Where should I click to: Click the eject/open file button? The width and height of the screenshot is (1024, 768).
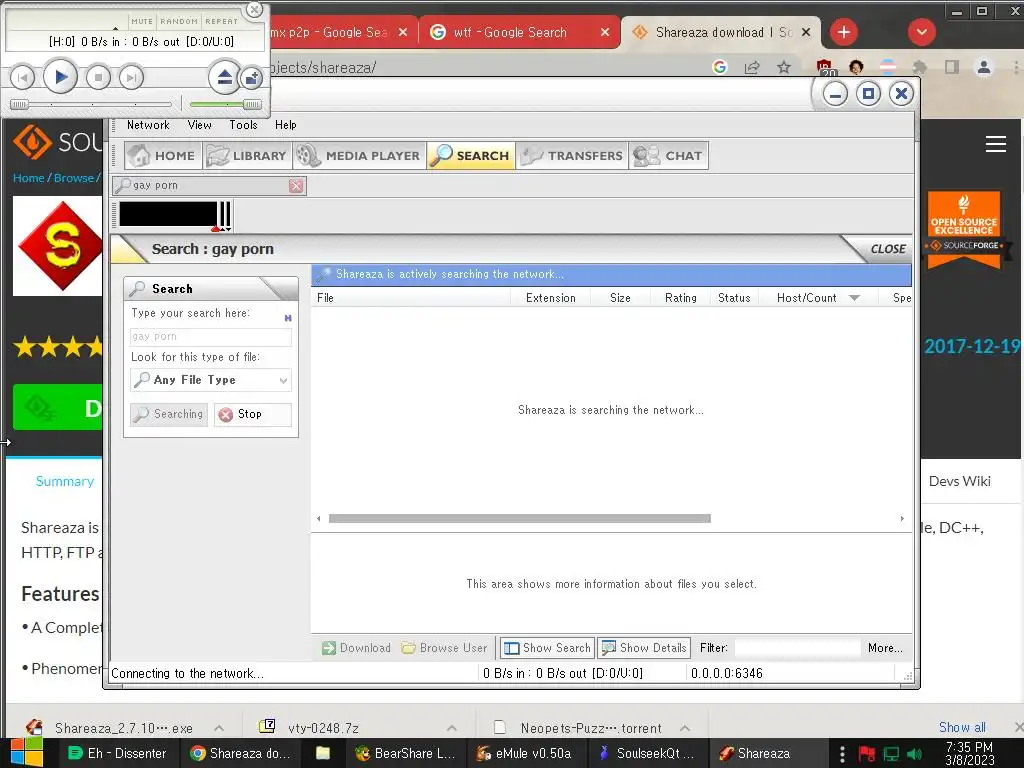(224, 78)
